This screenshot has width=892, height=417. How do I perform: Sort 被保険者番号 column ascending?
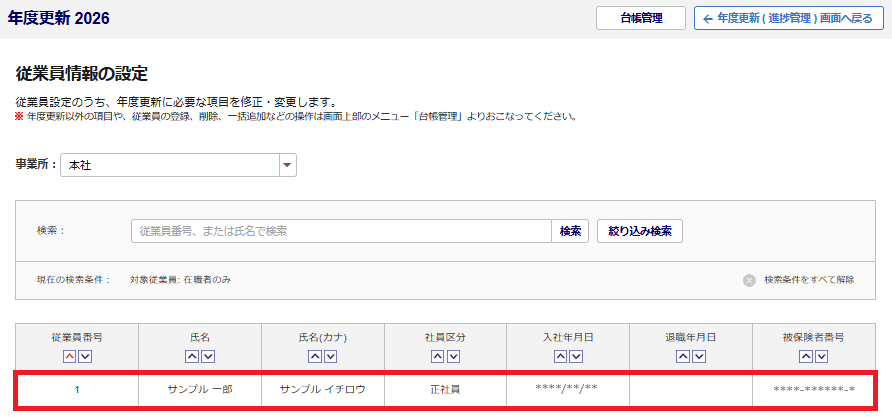point(807,356)
